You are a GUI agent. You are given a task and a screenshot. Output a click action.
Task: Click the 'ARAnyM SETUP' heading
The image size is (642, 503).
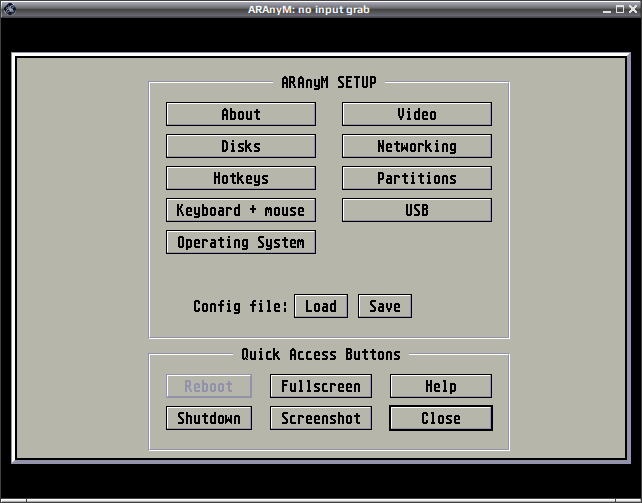[329, 83]
